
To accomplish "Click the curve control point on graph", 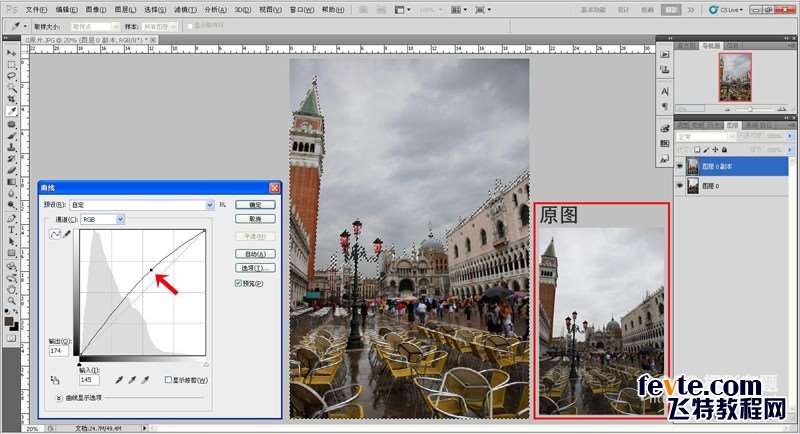I will [152, 270].
